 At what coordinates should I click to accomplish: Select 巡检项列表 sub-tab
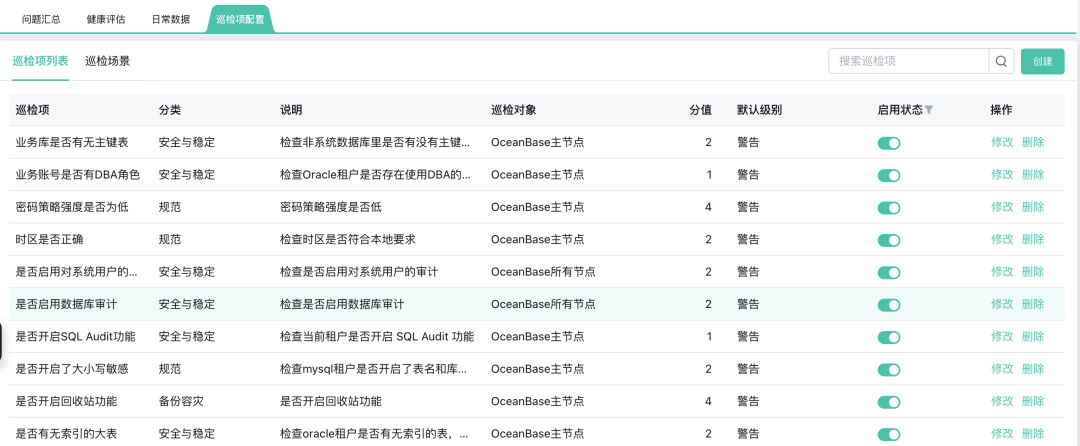pyautogui.click(x=41, y=61)
